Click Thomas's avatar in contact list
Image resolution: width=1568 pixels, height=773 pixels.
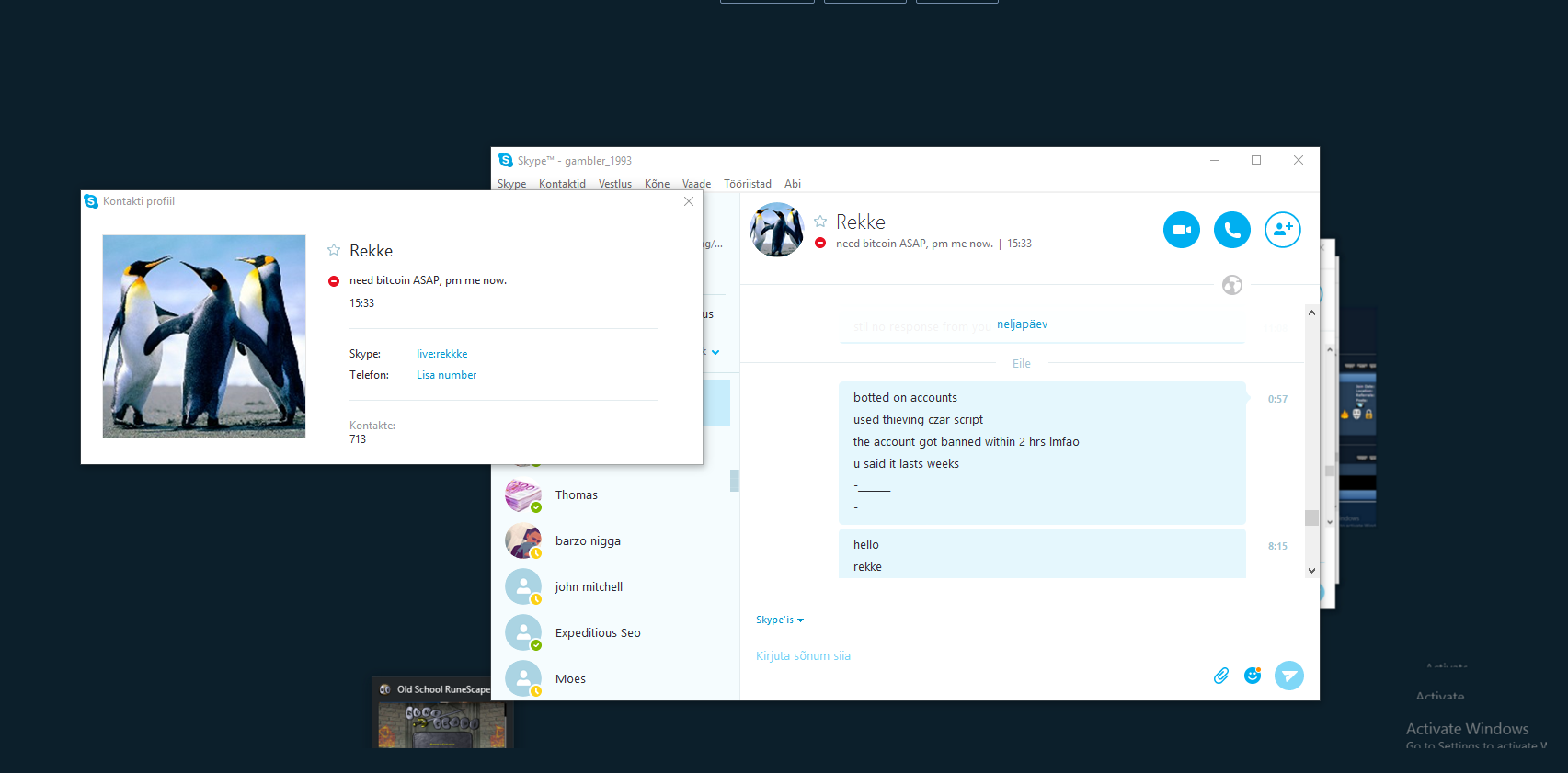coord(523,495)
